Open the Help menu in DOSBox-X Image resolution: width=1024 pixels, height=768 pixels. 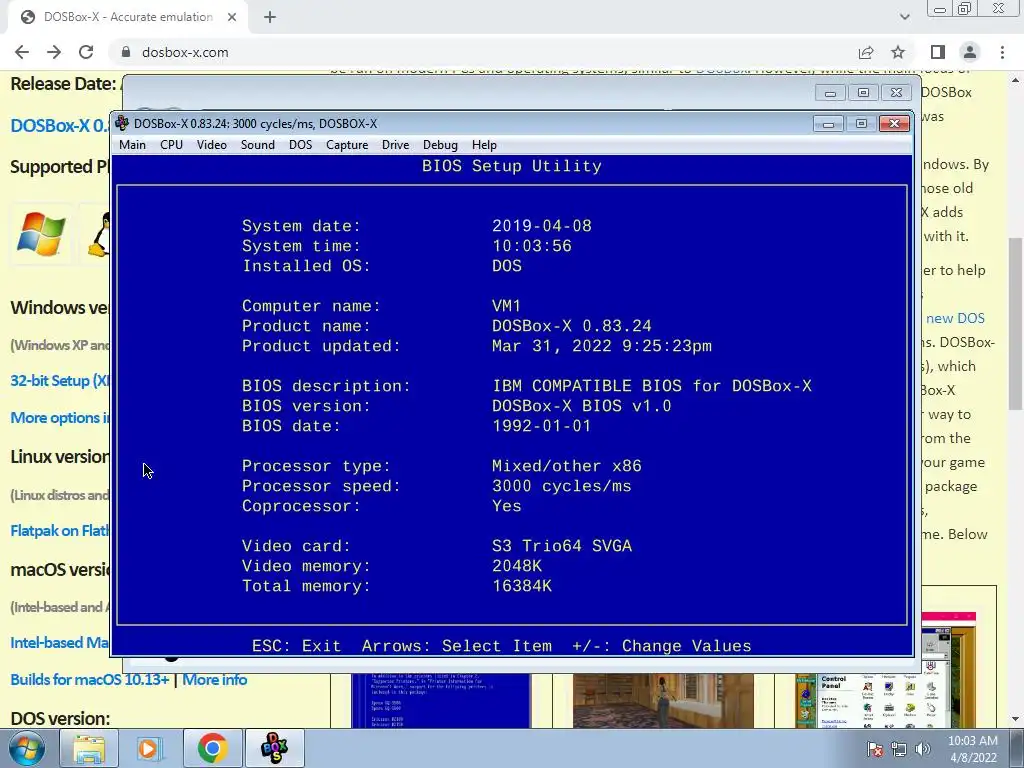pyautogui.click(x=484, y=145)
